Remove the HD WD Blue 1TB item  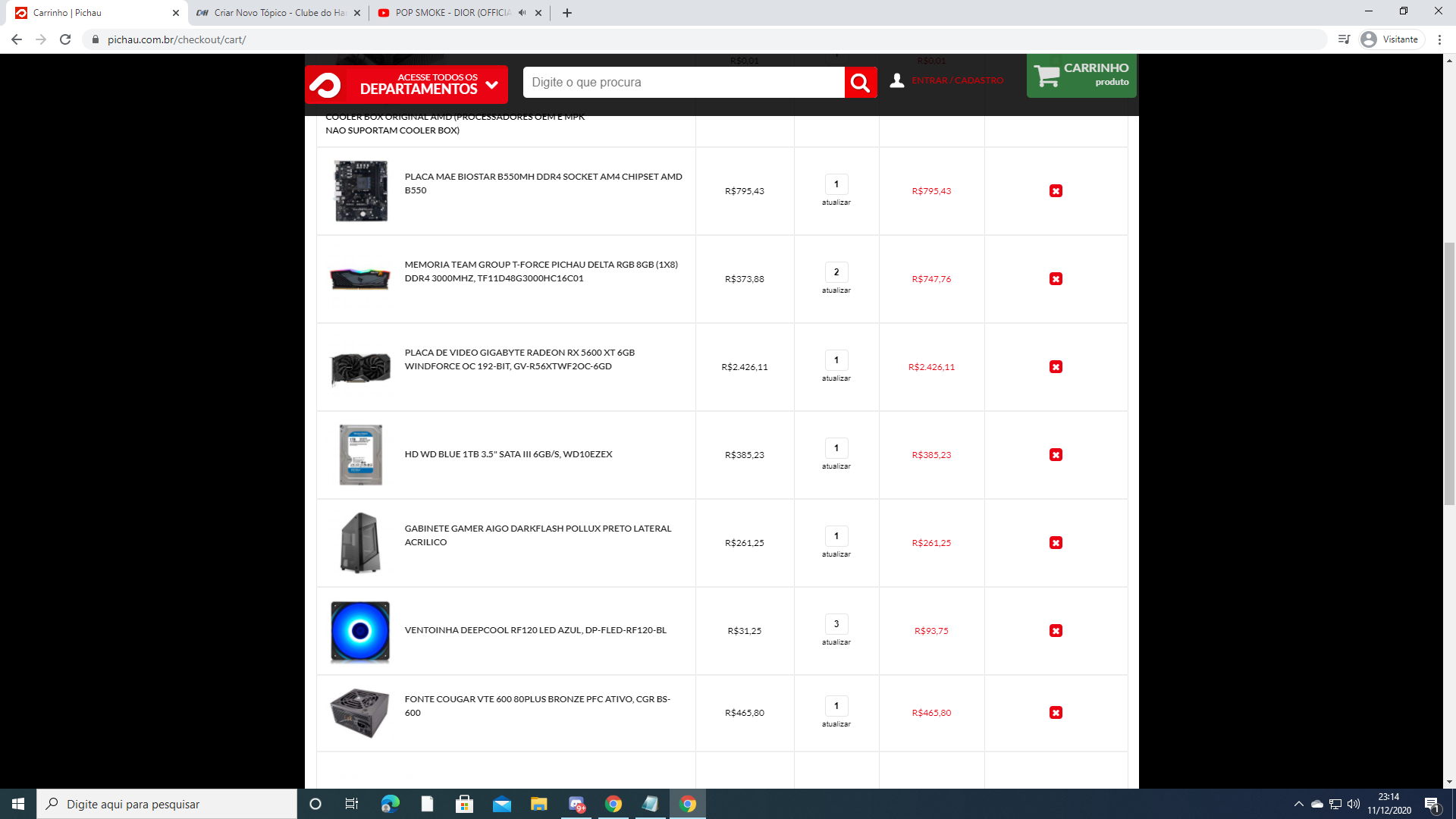[1056, 455]
